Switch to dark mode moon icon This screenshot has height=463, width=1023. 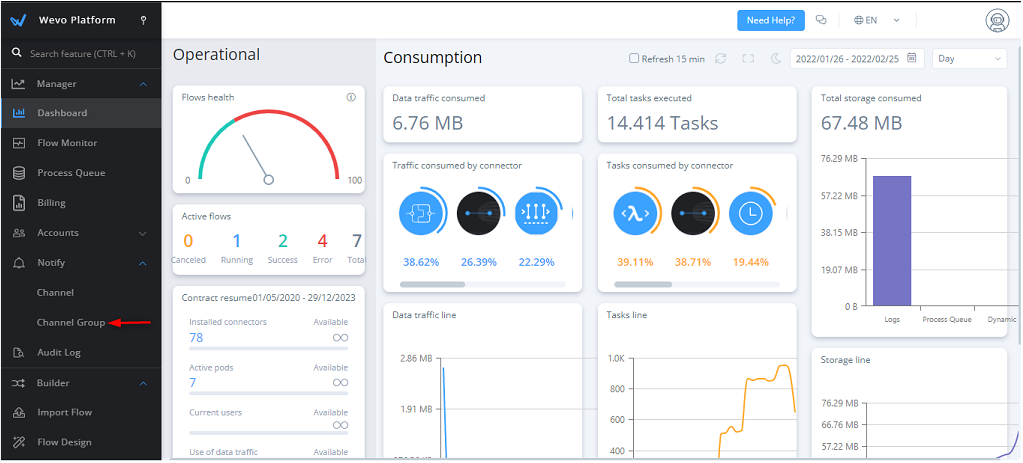775,59
